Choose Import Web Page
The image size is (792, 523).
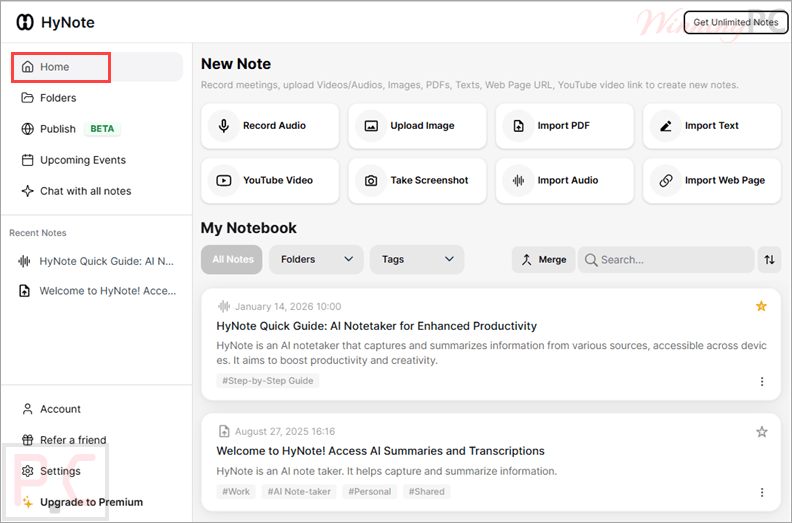click(x=712, y=180)
